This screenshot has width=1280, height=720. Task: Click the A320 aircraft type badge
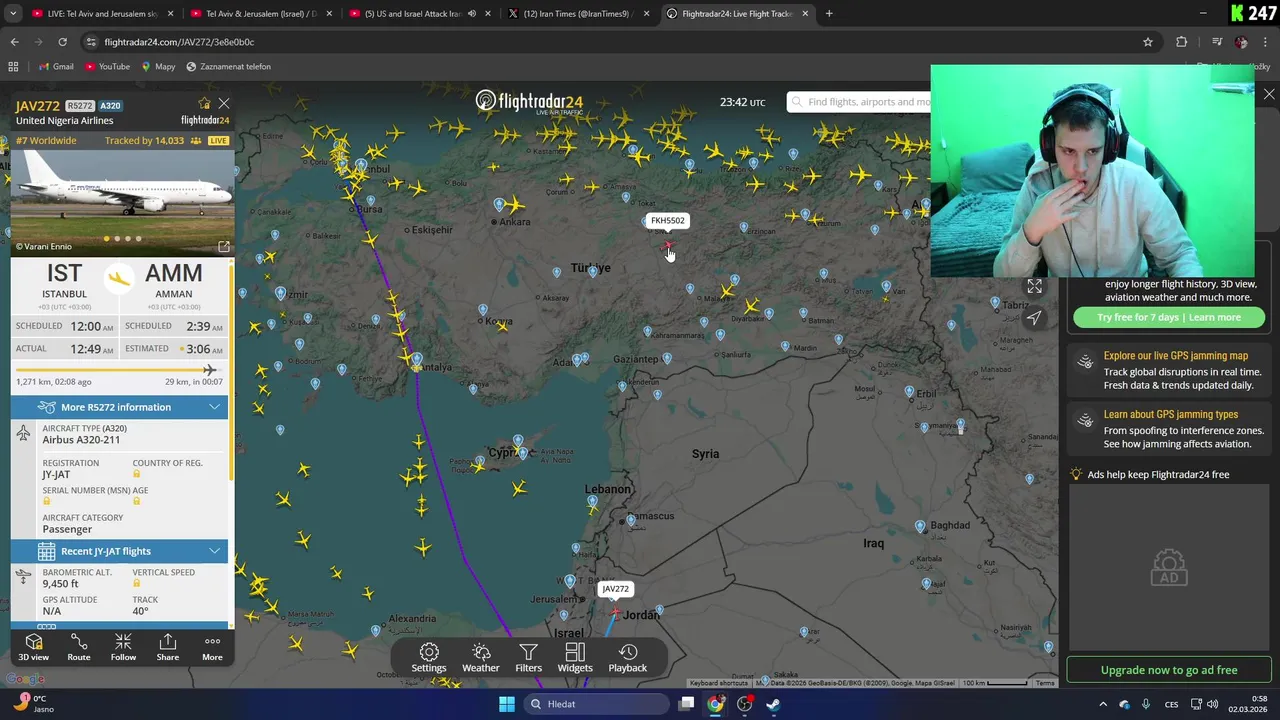110,106
